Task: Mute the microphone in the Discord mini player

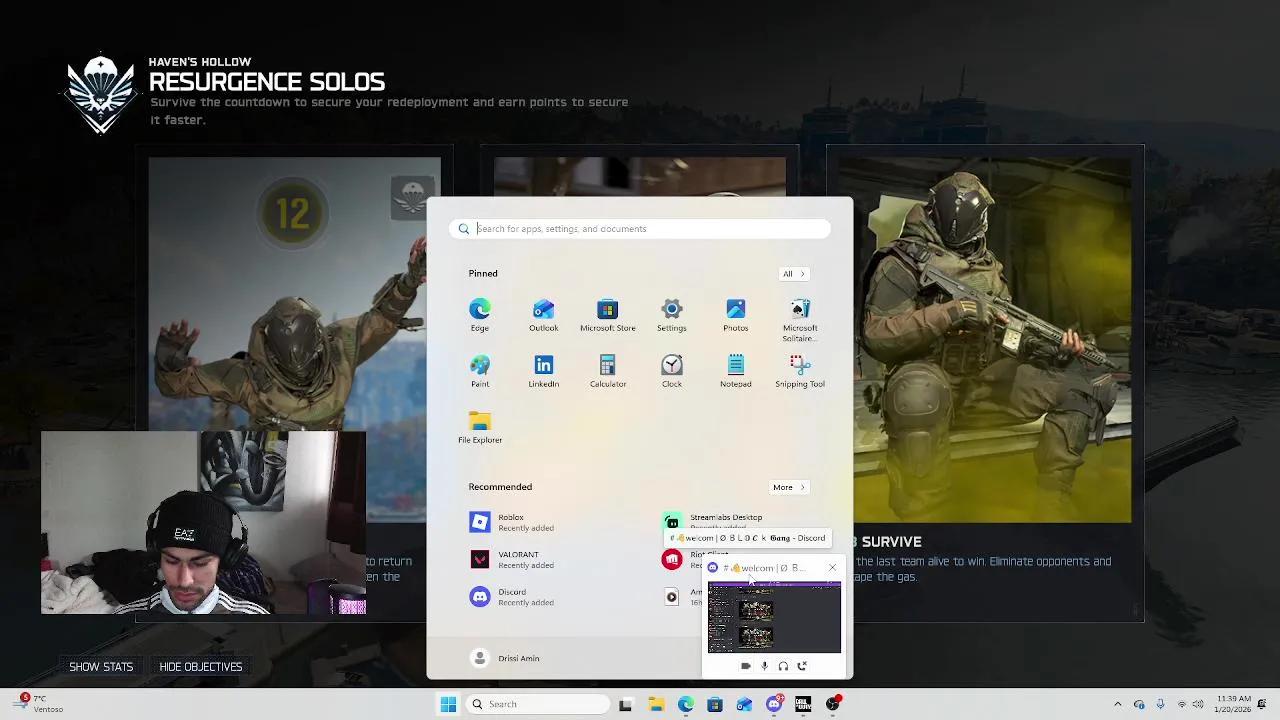Action: tap(765, 666)
